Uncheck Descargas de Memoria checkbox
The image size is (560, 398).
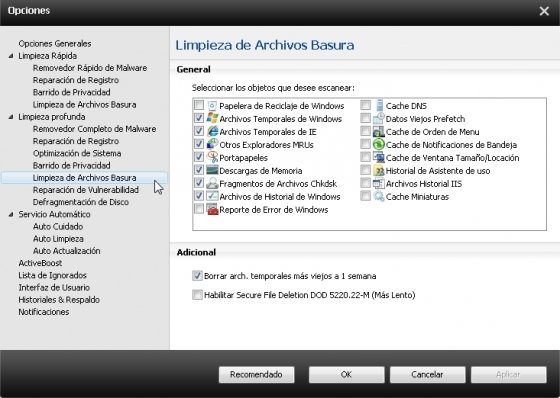point(199,170)
